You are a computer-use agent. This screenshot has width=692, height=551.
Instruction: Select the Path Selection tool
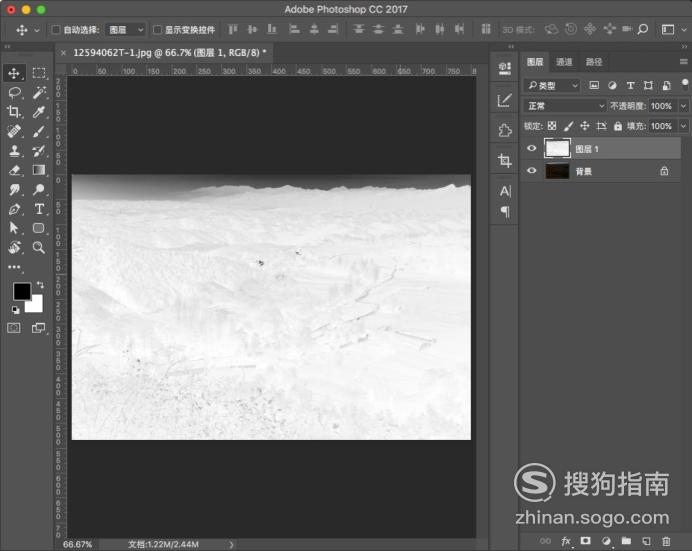coord(14,228)
